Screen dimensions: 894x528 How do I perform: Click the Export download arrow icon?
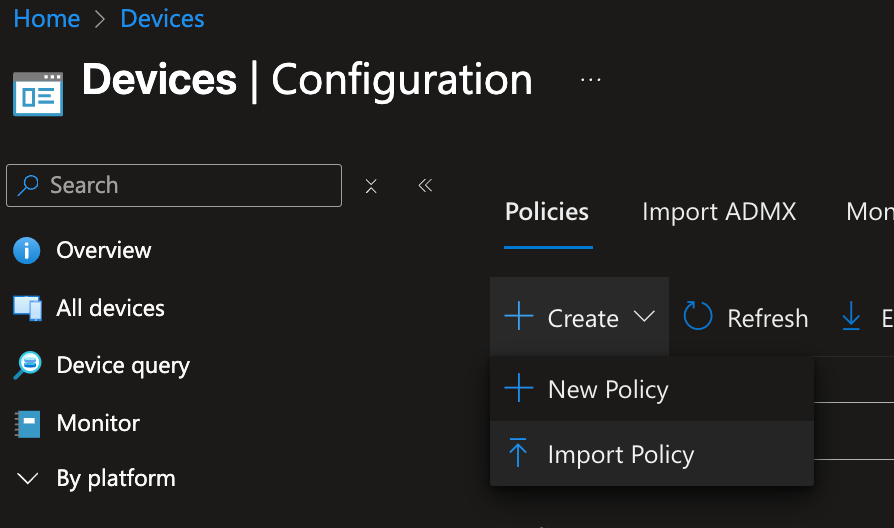click(851, 318)
